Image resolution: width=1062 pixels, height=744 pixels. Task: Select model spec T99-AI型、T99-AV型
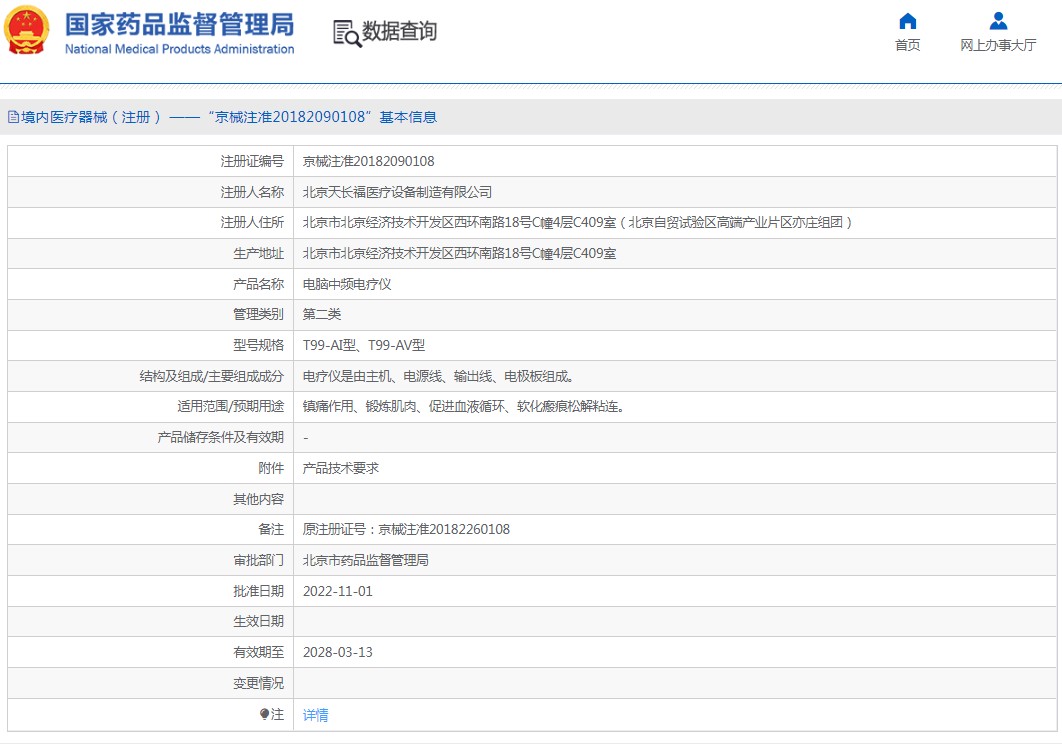coord(364,346)
